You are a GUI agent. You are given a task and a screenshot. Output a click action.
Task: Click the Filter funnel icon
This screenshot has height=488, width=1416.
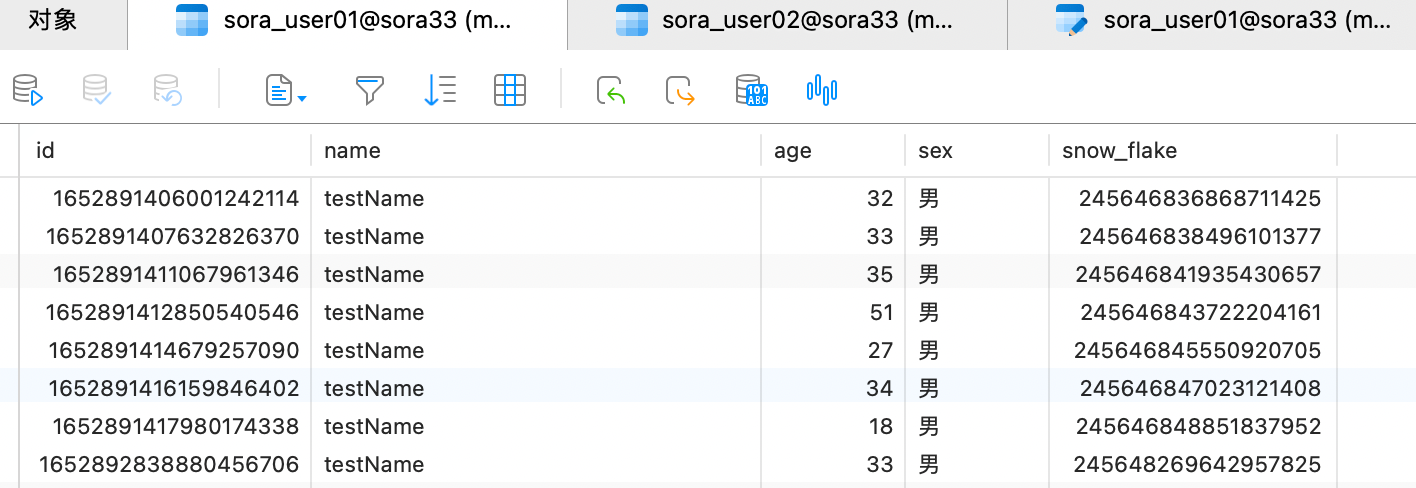tap(370, 91)
